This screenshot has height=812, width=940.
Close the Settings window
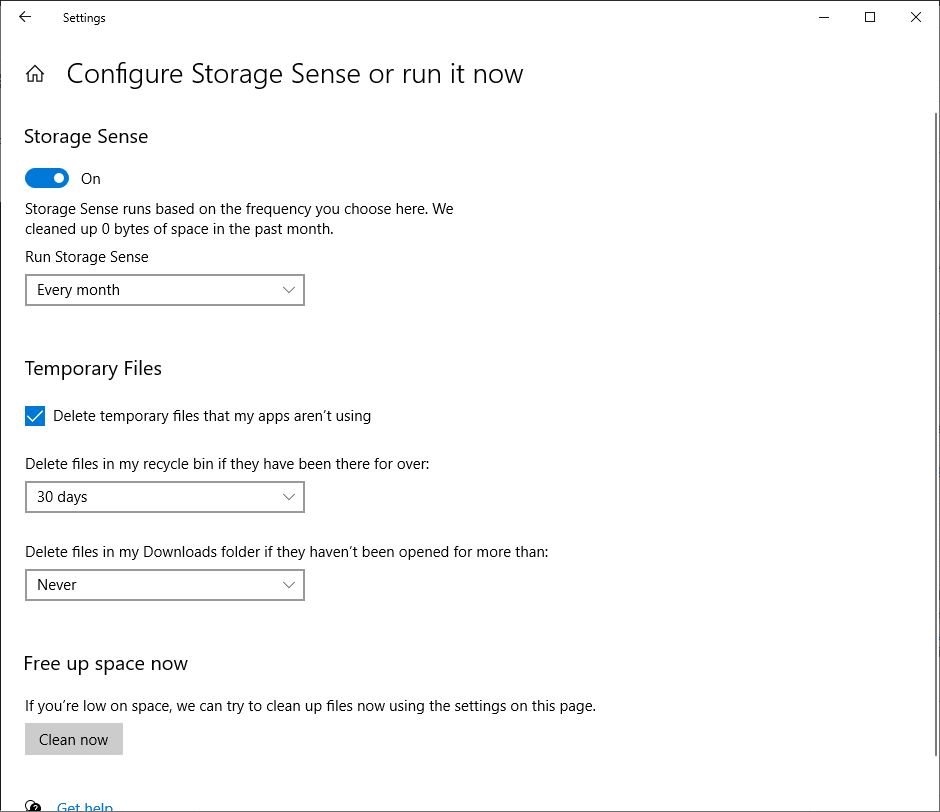[916, 17]
